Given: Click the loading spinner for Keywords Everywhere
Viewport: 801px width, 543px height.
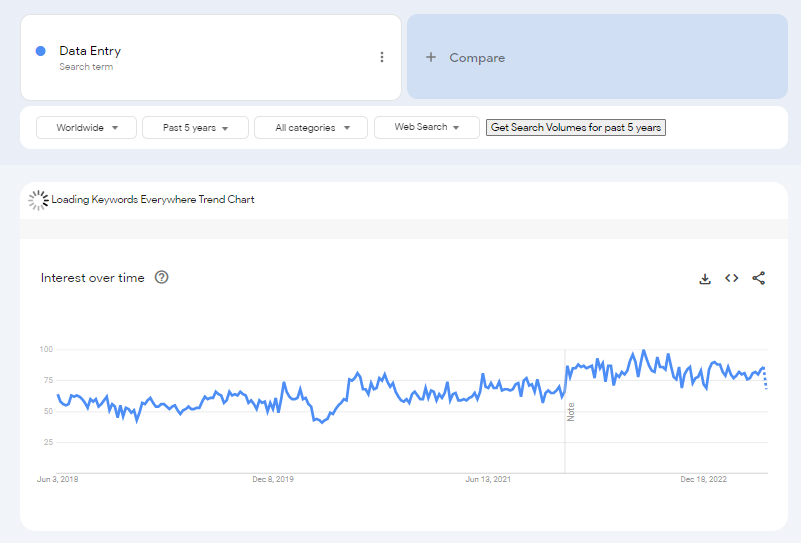Looking at the screenshot, I should tap(38, 200).
